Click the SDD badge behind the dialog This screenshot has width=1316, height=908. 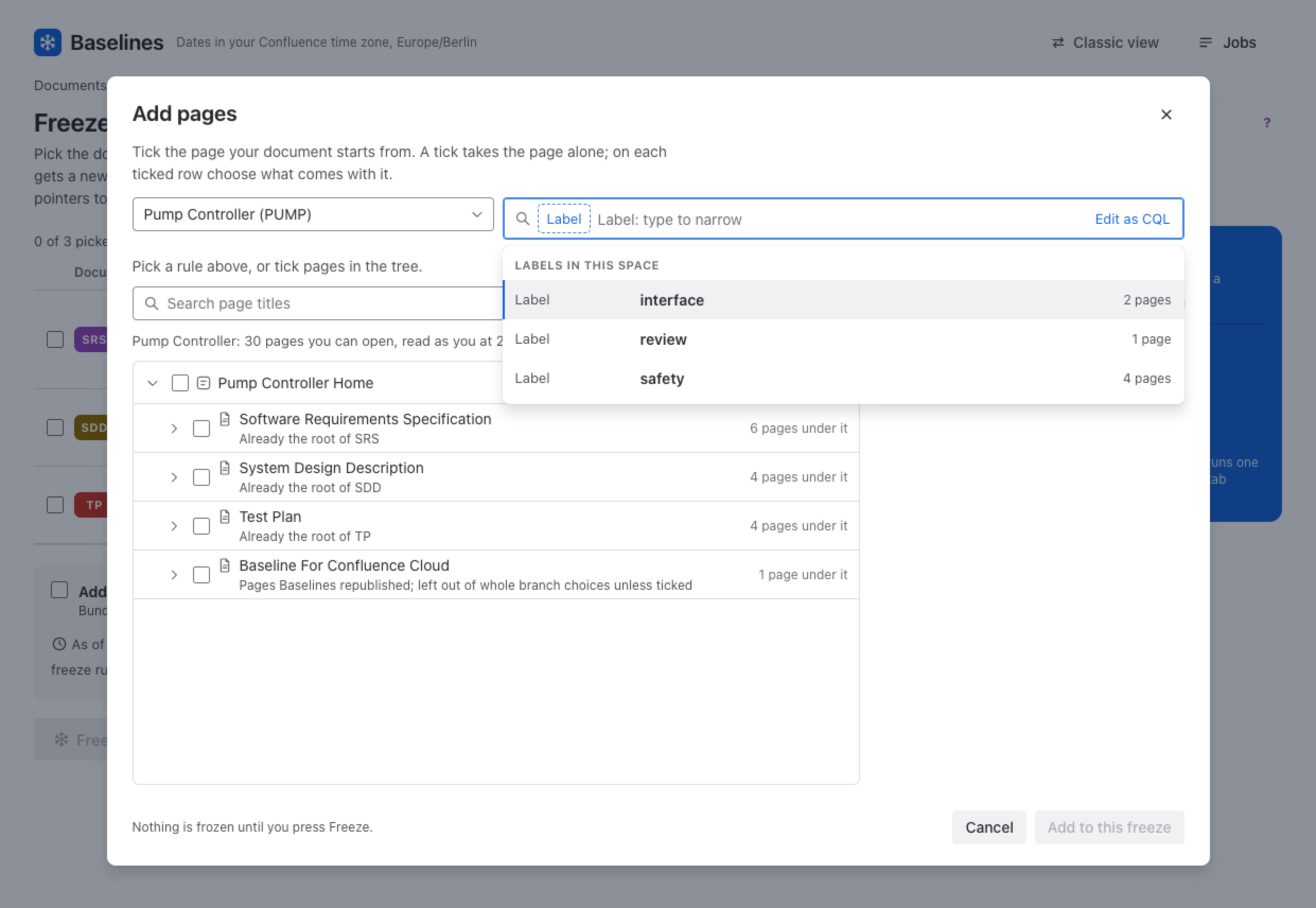click(x=91, y=427)
